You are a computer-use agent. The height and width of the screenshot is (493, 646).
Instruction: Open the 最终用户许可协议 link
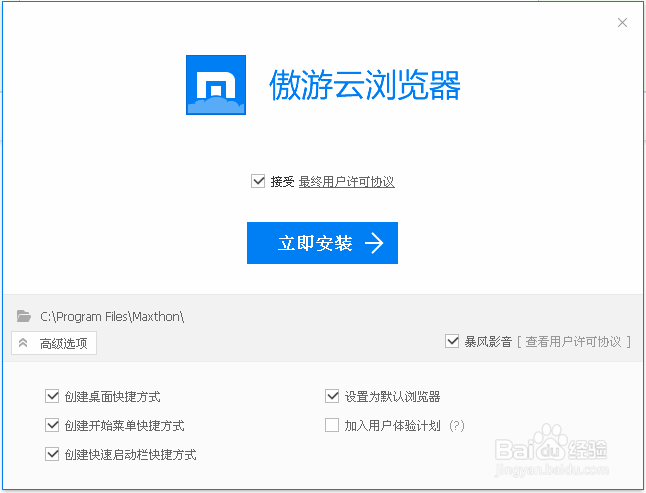click(x=346, y=182)
